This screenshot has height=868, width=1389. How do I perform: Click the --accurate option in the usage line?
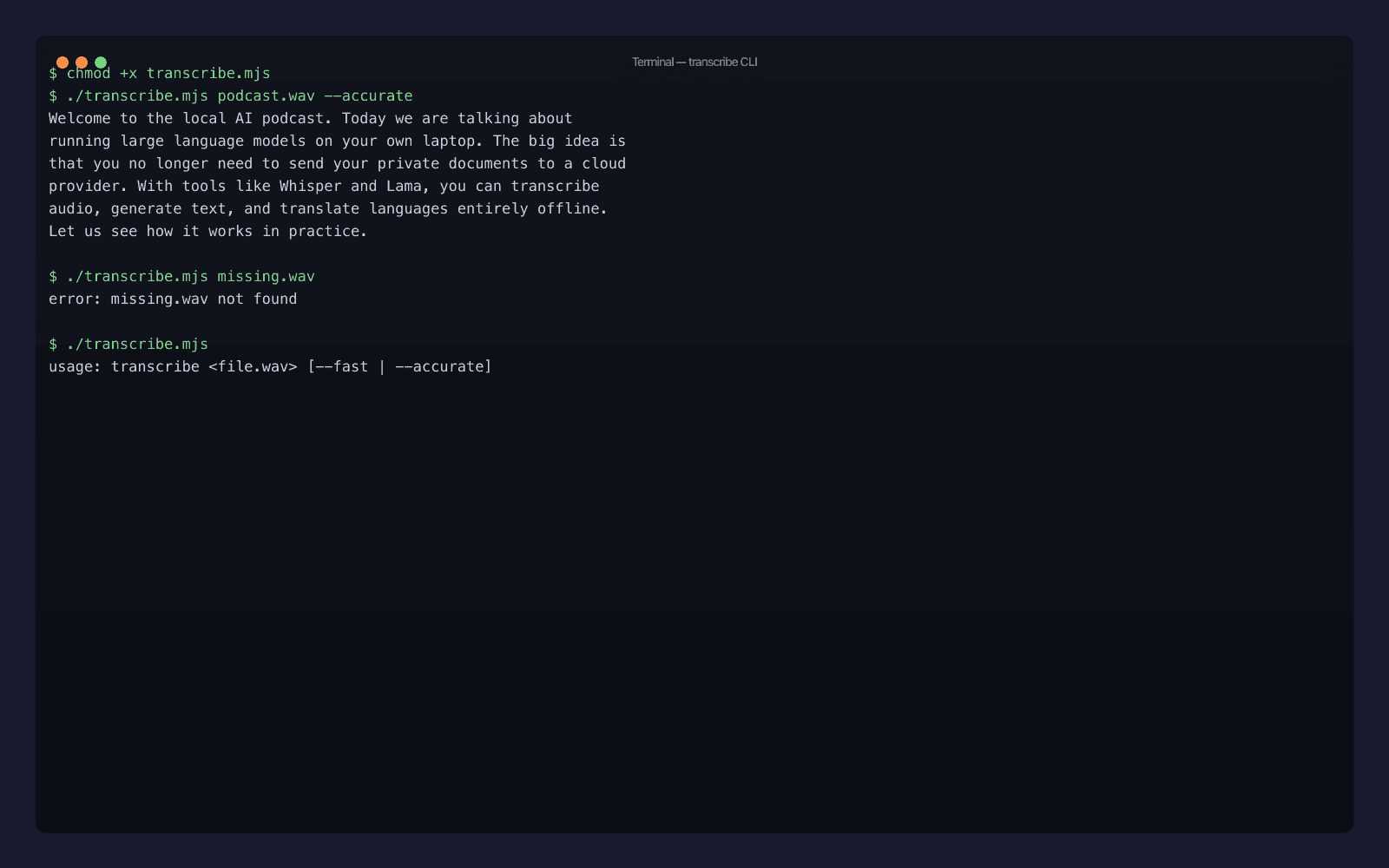click(441, 366)
